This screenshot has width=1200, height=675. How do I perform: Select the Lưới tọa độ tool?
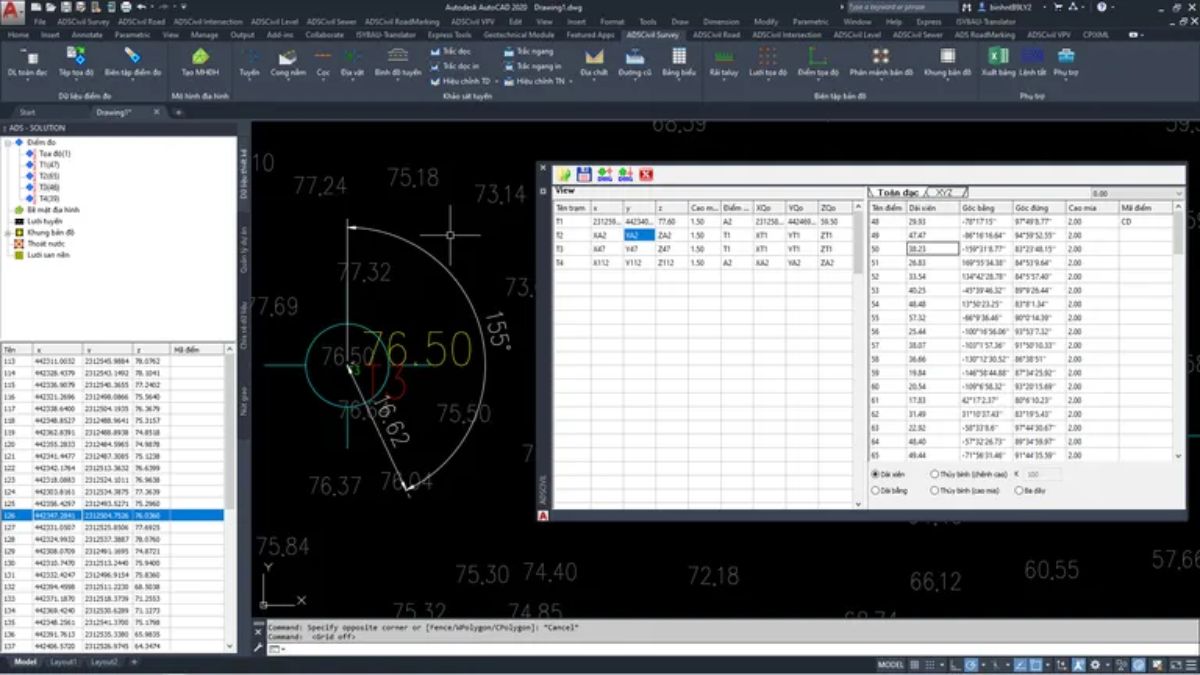768,61
